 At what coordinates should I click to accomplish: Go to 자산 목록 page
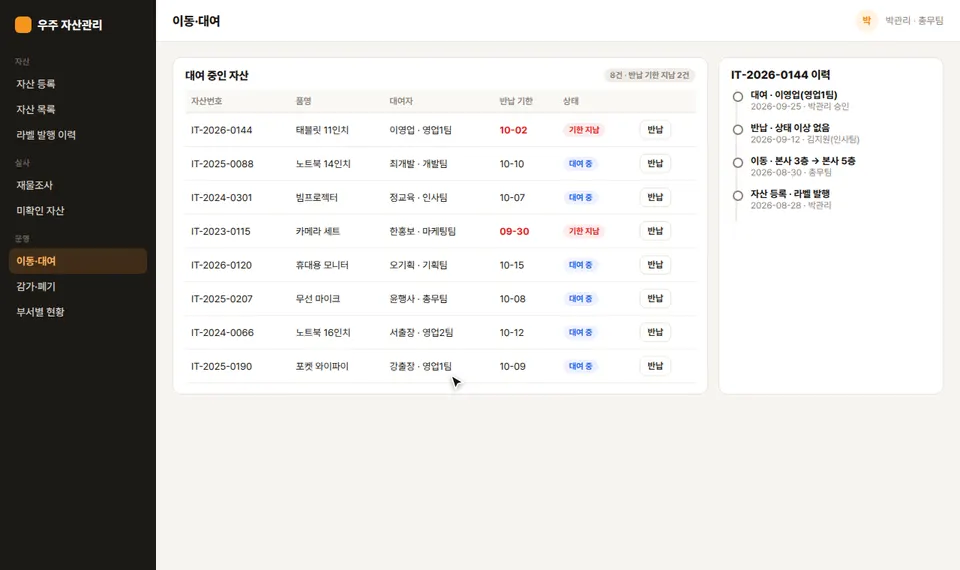pyautogui.click(x=78, y=110)
